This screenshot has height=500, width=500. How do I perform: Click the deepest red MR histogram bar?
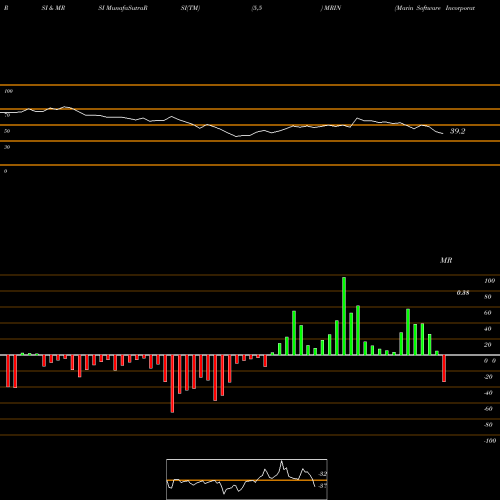click(172, 384)
